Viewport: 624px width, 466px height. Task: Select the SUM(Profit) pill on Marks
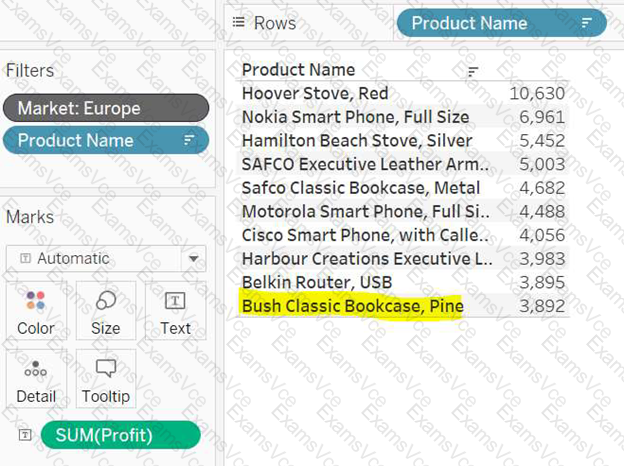point(121,435)
